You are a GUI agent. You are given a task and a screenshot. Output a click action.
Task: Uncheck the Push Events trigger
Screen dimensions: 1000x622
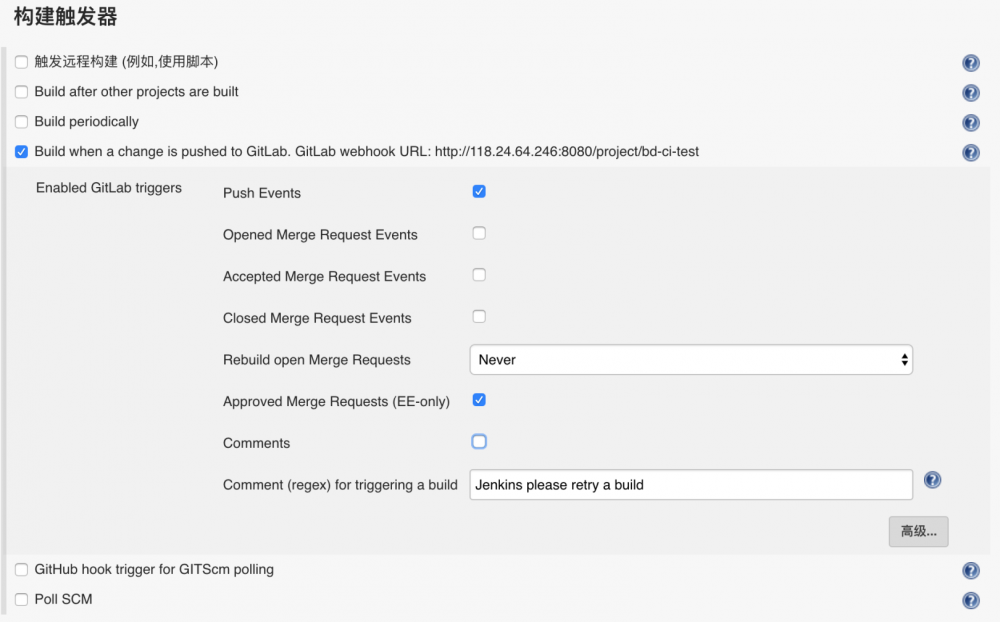pos(479,191)
